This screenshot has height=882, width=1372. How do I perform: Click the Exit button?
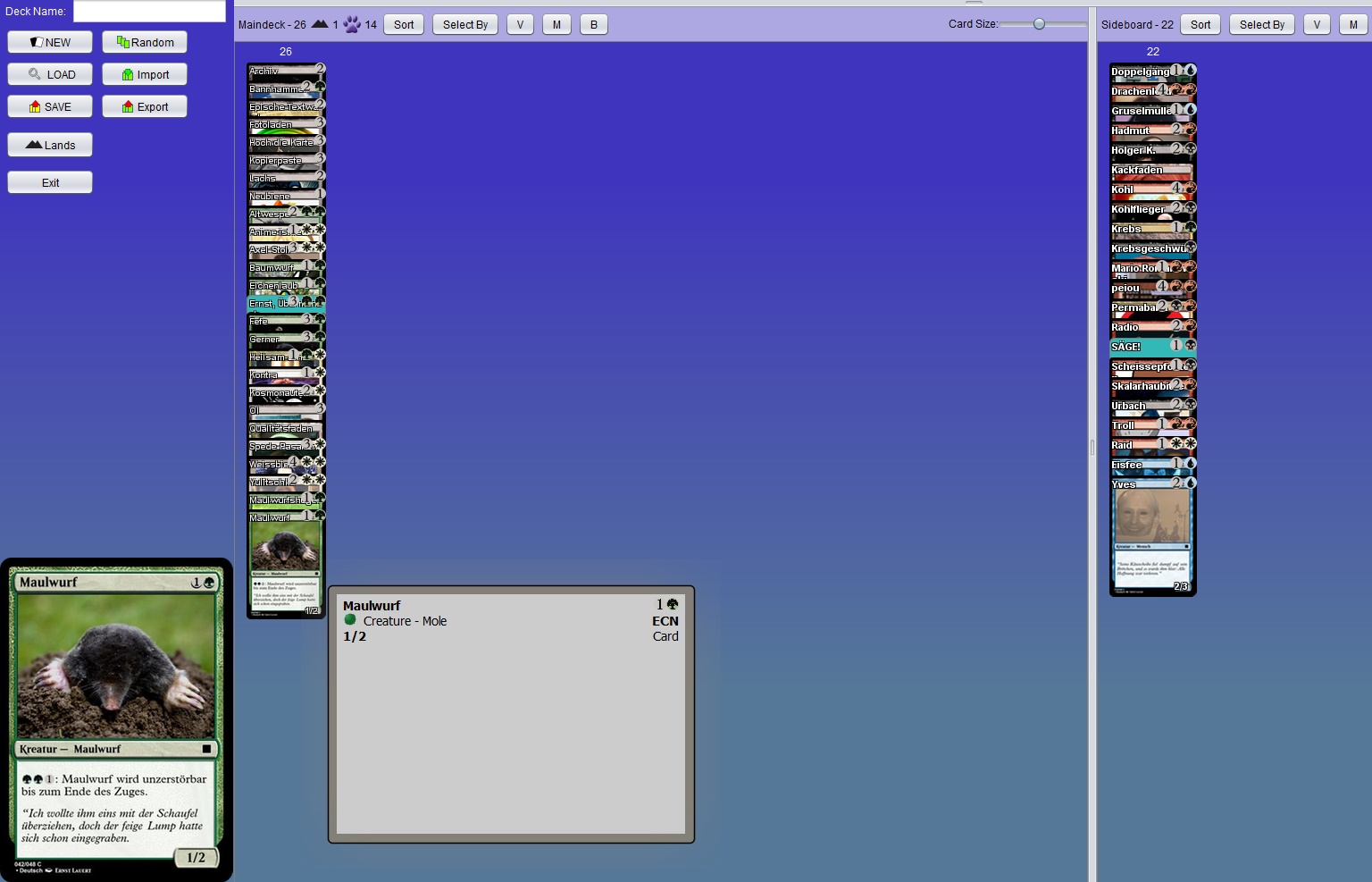coord(50,182)
